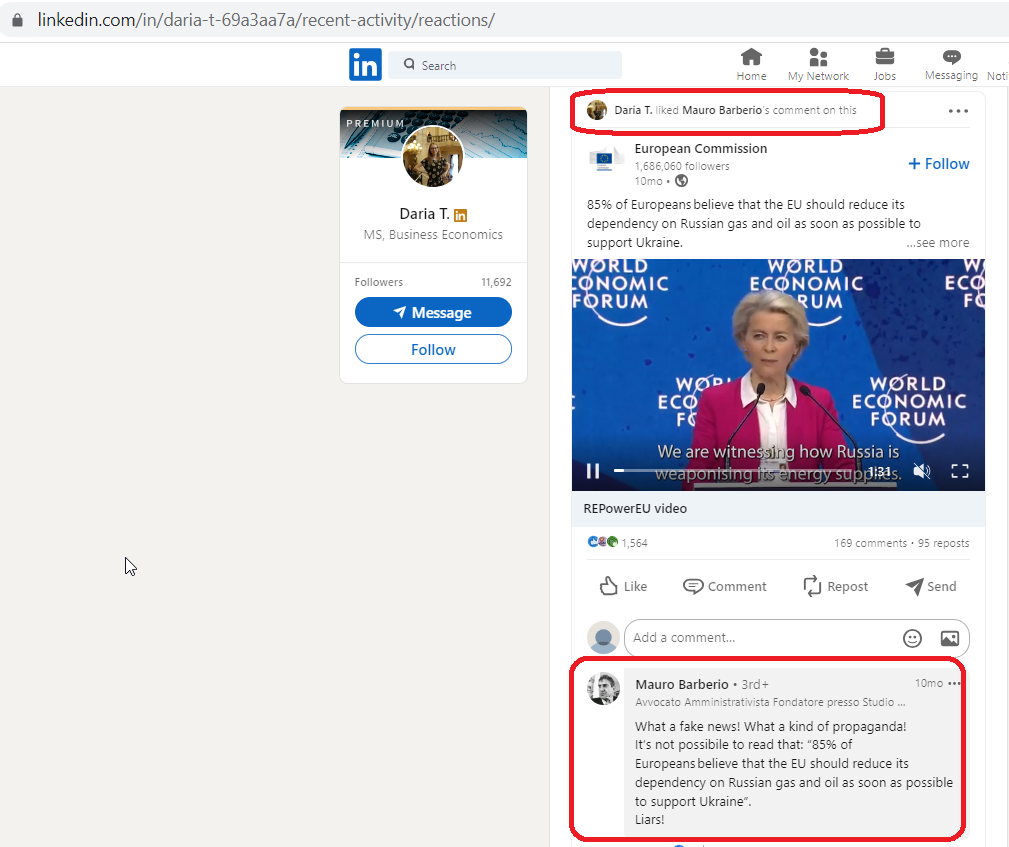The image size is (1009, 847).
Task: Click the LinkedIn search box
Action: (x=505, y=65)
